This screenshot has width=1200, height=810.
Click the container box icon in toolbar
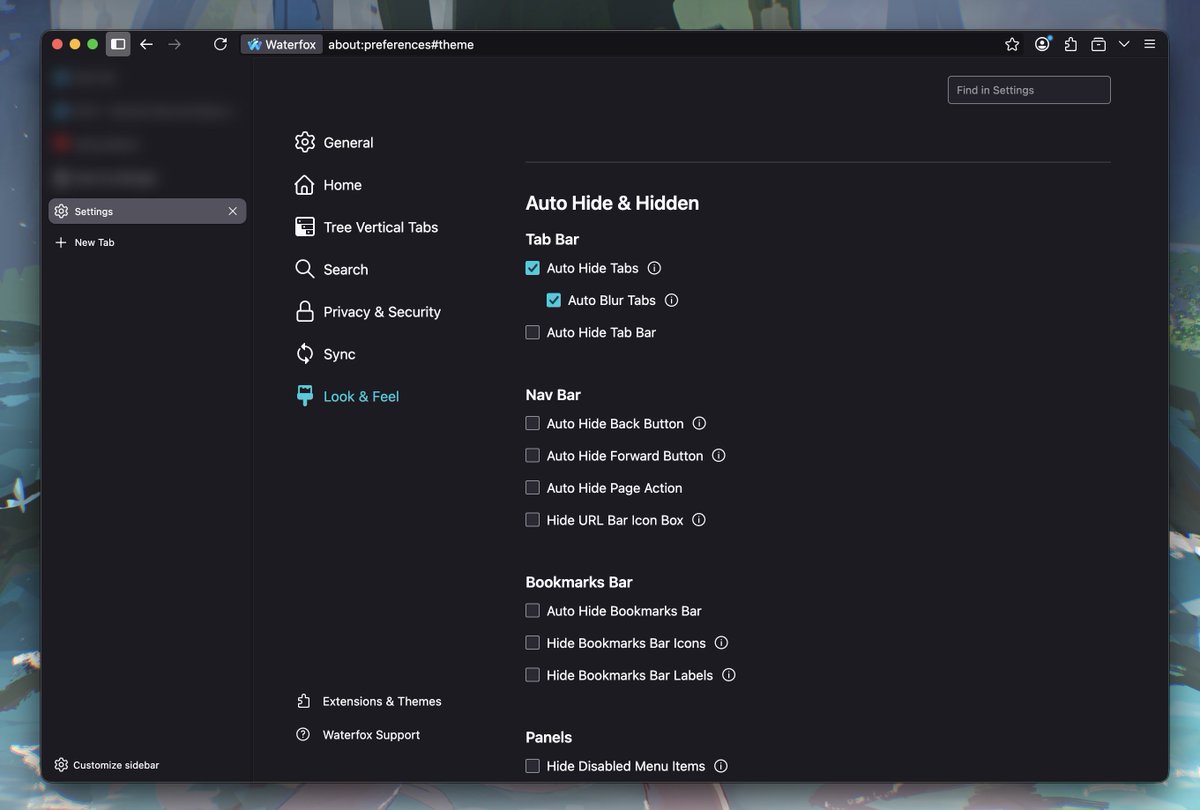click(1098, 44)
